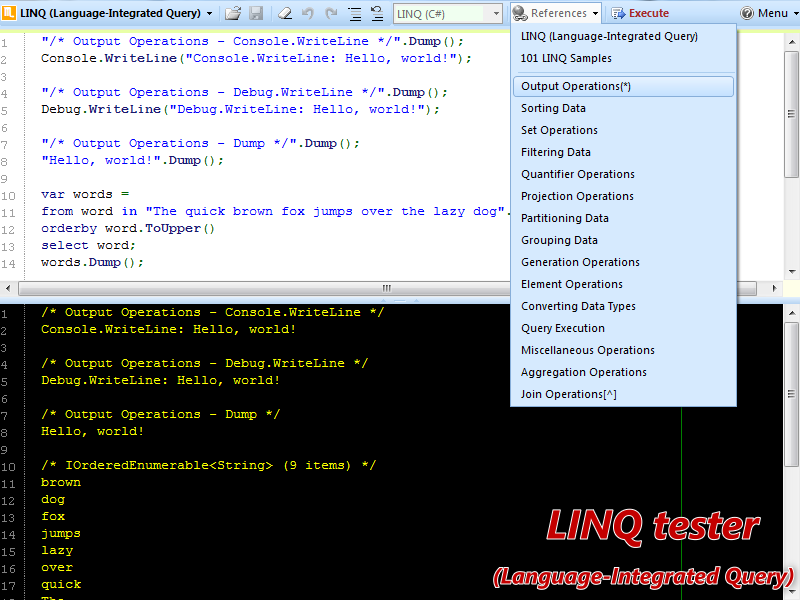The width and height of the screenshot is (800, 600).
Task: Click code editor horizontal scrollbar thumb
Action: [387, 288]
